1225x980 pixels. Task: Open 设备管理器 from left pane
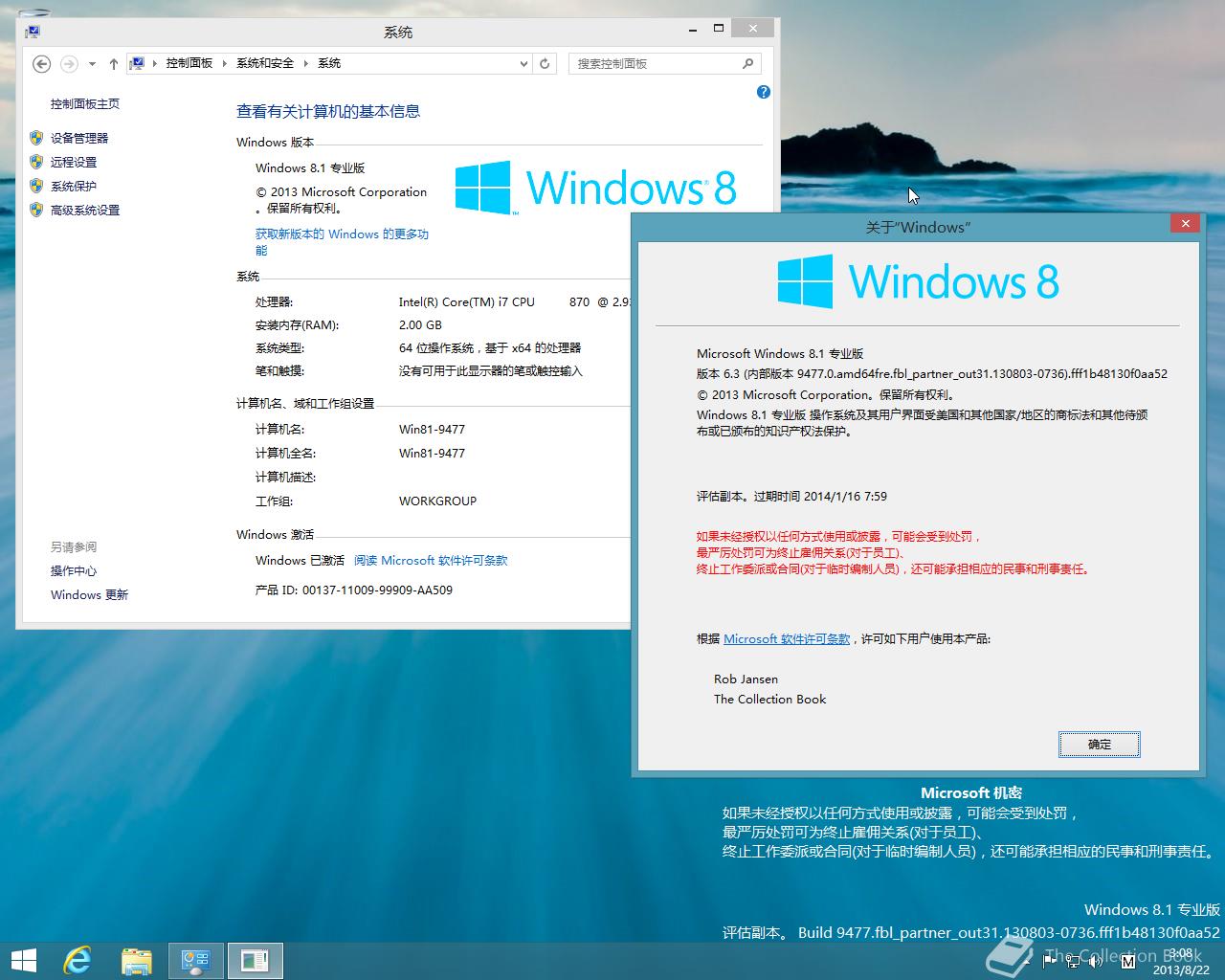(79, 139)
